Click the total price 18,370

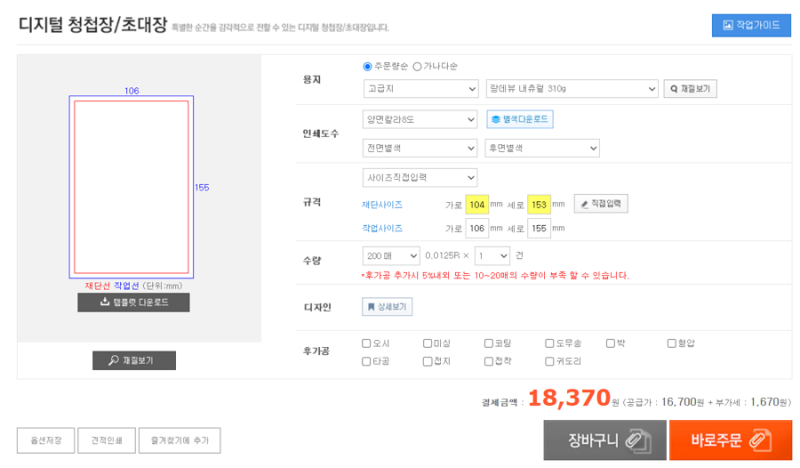click(x=569, y=398)
